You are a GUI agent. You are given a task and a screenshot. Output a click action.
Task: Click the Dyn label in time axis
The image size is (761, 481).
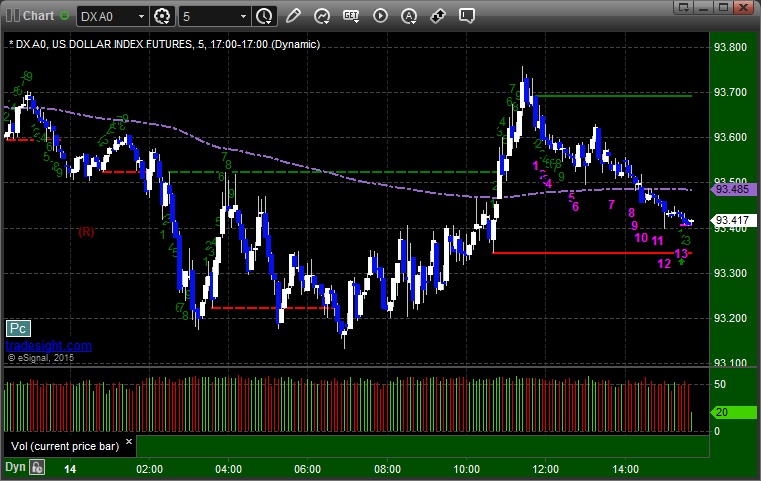pyautogui.click(x=15, y=467)
